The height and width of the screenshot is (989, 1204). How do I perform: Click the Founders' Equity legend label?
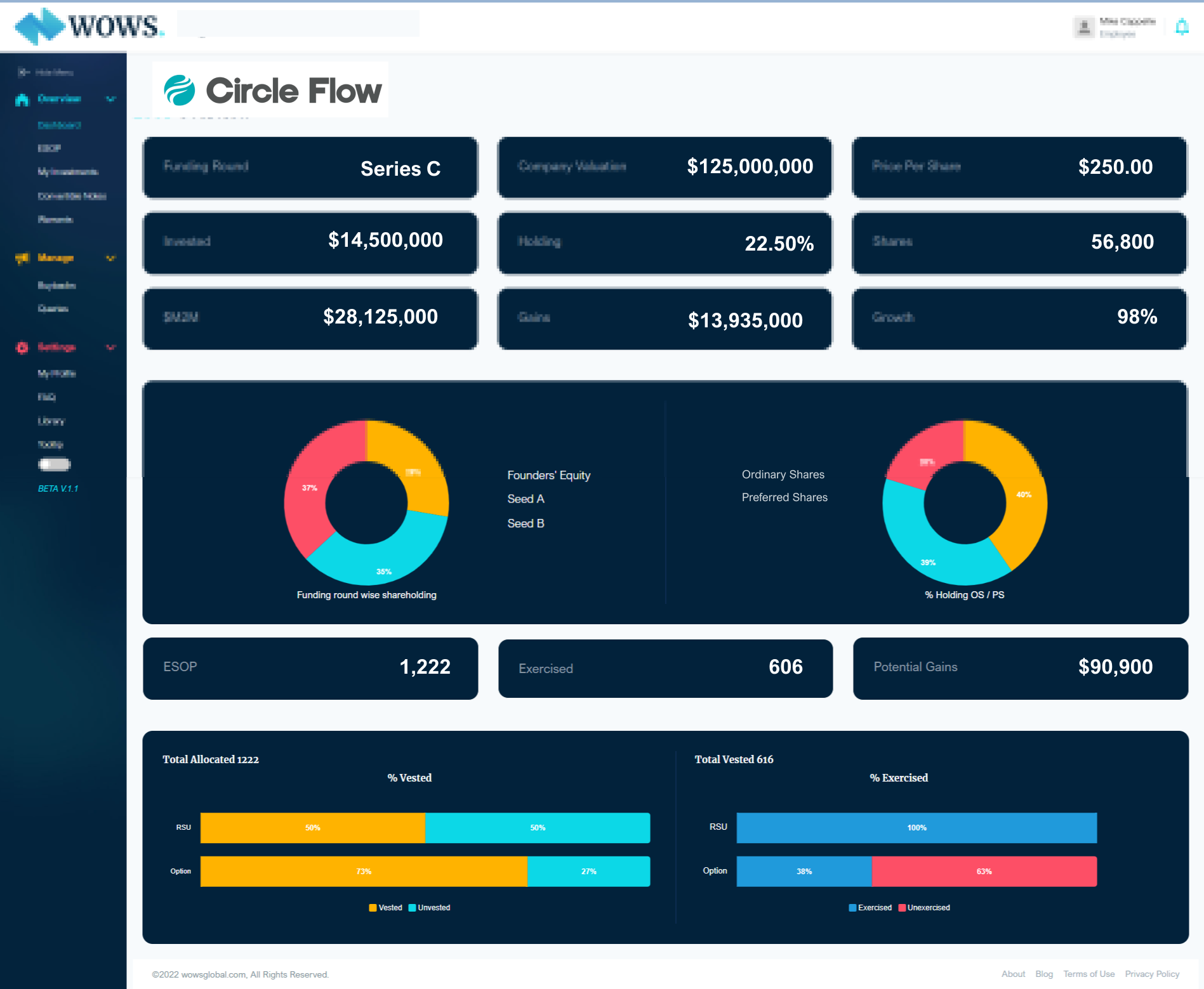coord(549,475)
